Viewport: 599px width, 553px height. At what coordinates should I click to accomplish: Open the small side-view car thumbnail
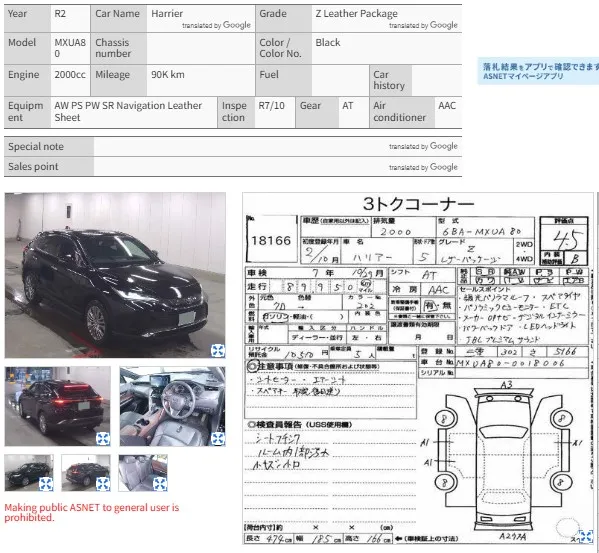(29, 473)
